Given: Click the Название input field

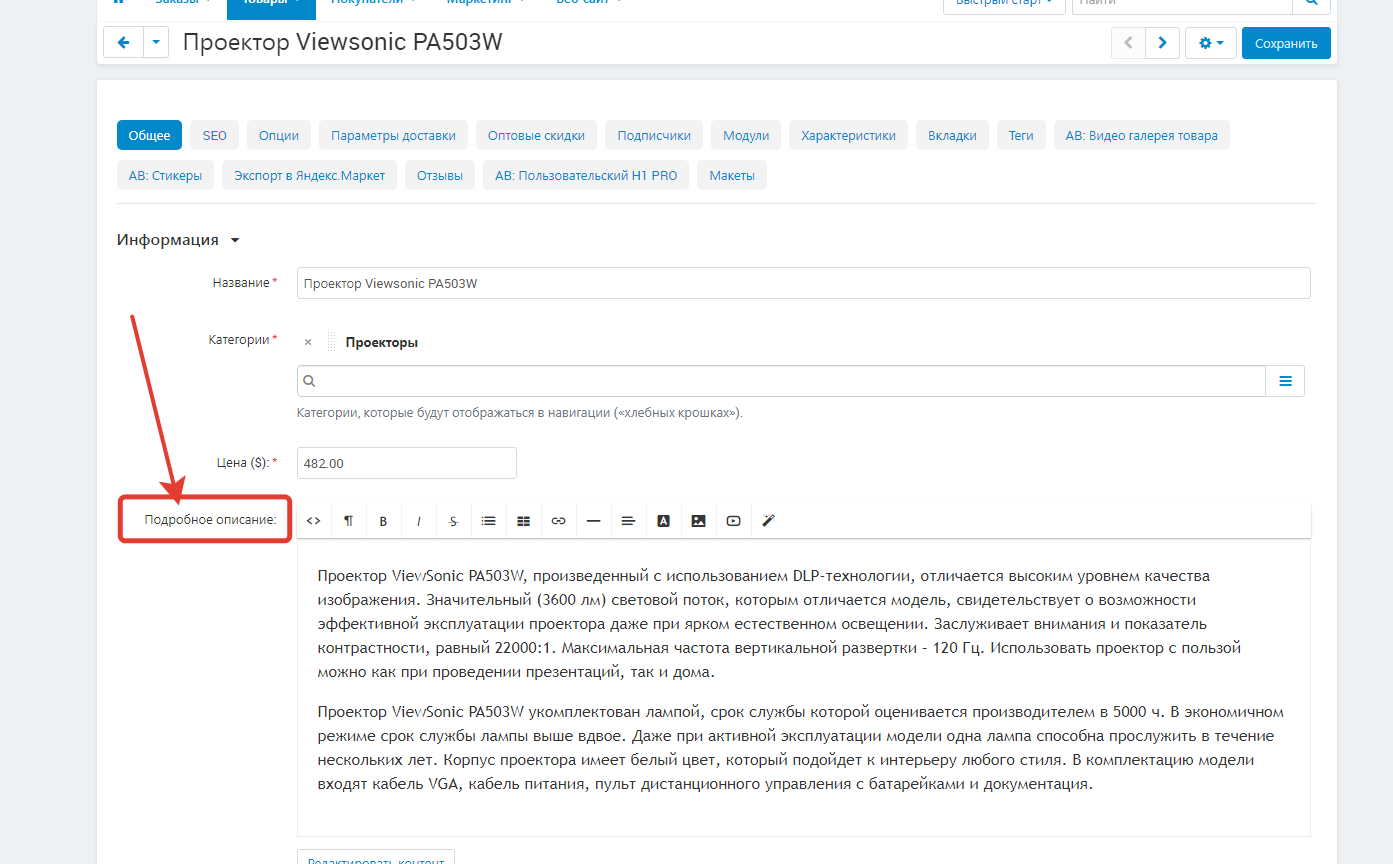Looking at the screenshot, I should [803, 283].
